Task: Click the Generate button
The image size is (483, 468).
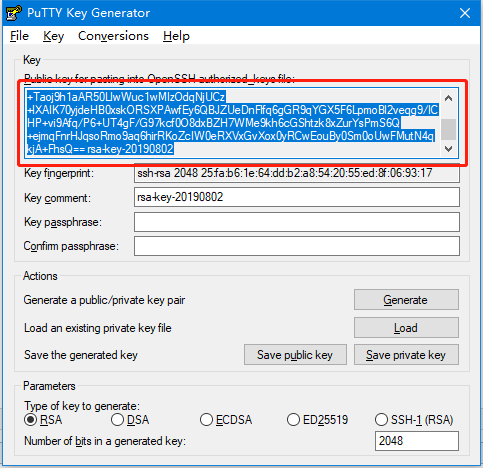Action: [406, 300]
